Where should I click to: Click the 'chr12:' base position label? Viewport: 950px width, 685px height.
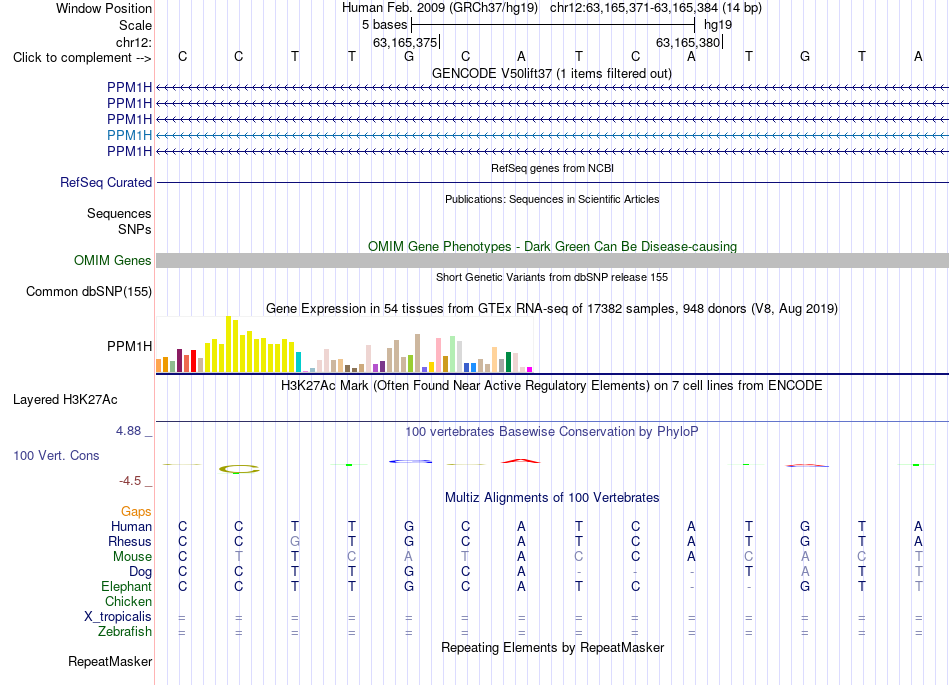[133, 42]
